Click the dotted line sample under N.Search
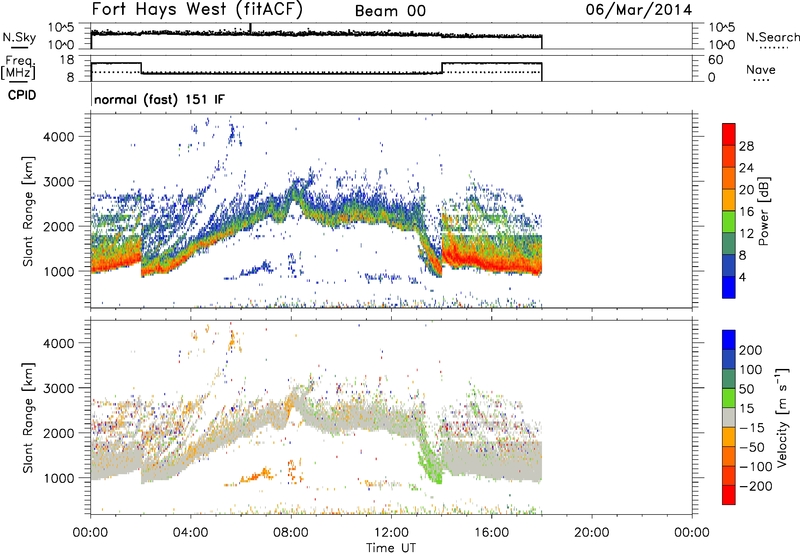 pyautogui.click(x=774, y=48)
